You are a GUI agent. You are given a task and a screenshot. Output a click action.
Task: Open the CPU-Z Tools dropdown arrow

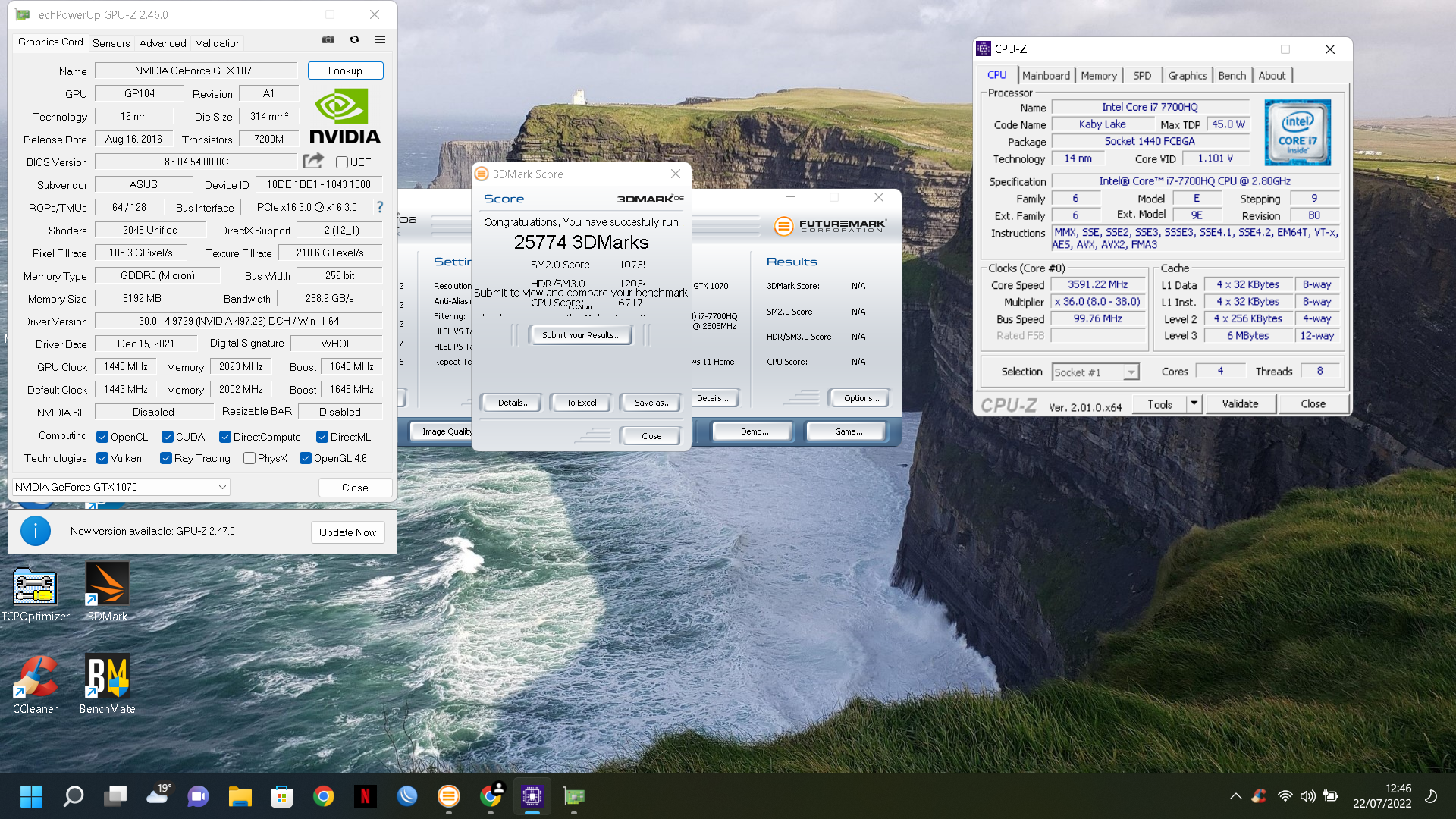click(1194, 403)
